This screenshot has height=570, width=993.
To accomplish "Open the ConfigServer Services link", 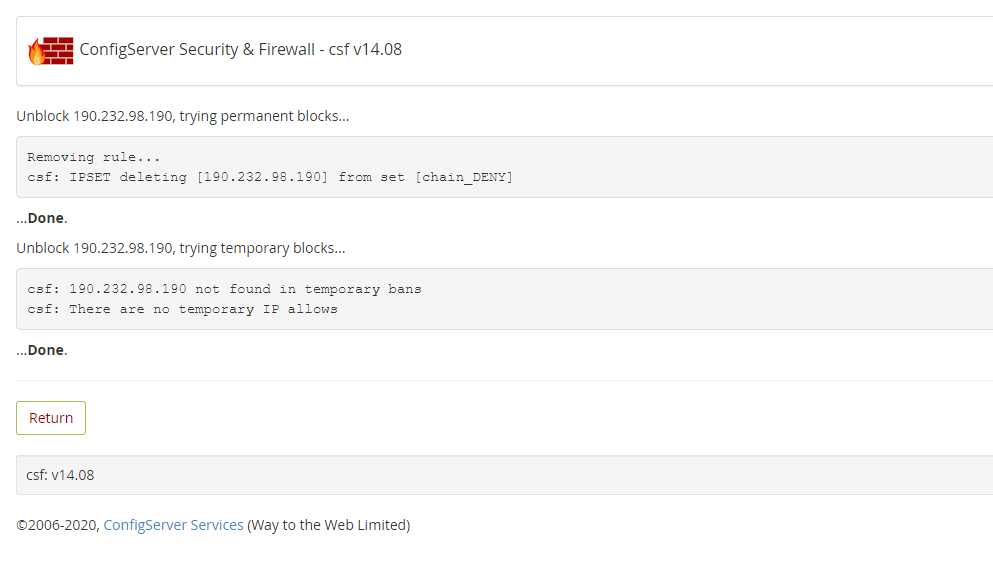I will click(x=173, y=525).
